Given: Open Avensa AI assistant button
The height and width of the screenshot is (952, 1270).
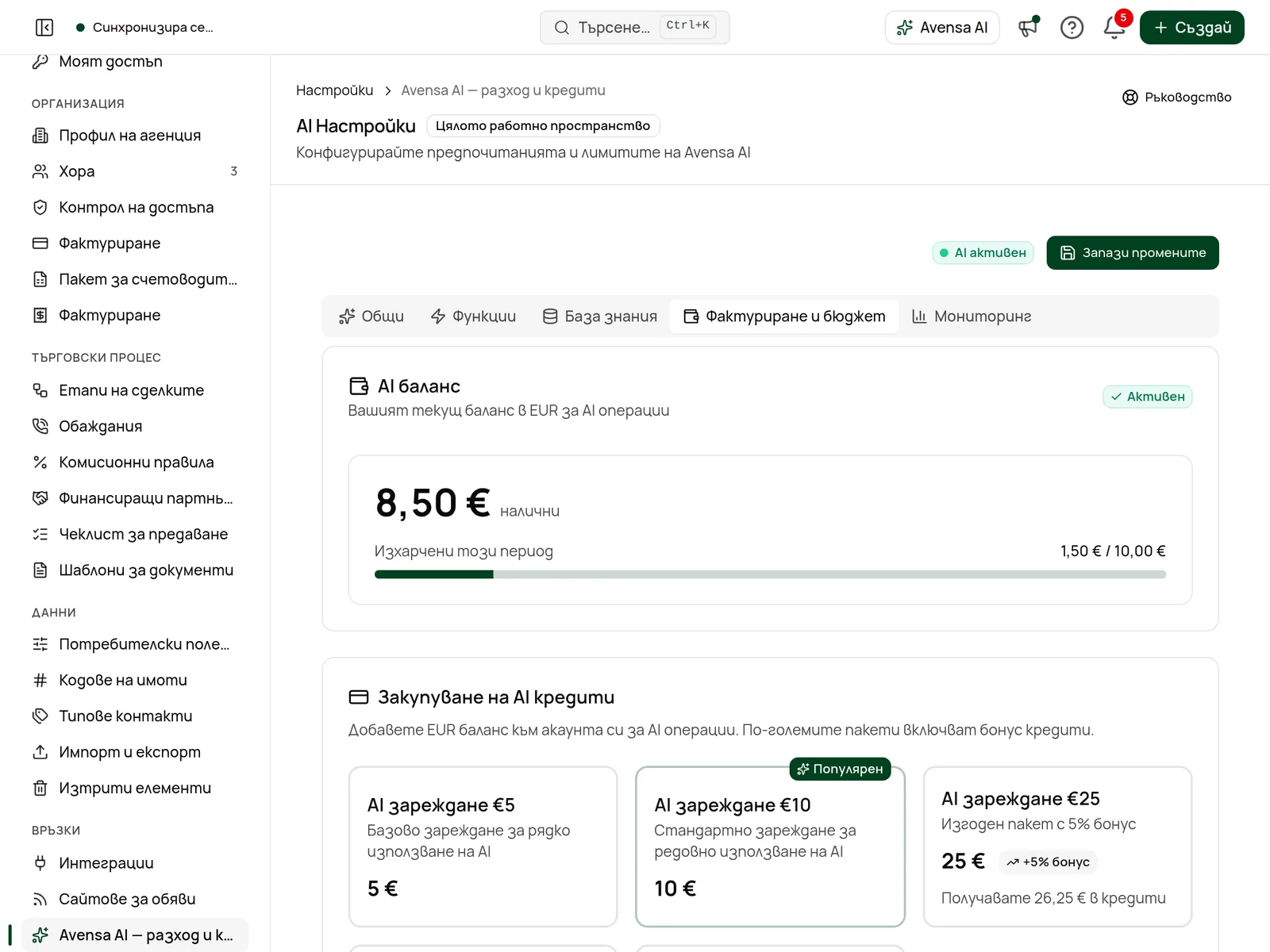Looking at the screenshot, I should pos(942,28).
